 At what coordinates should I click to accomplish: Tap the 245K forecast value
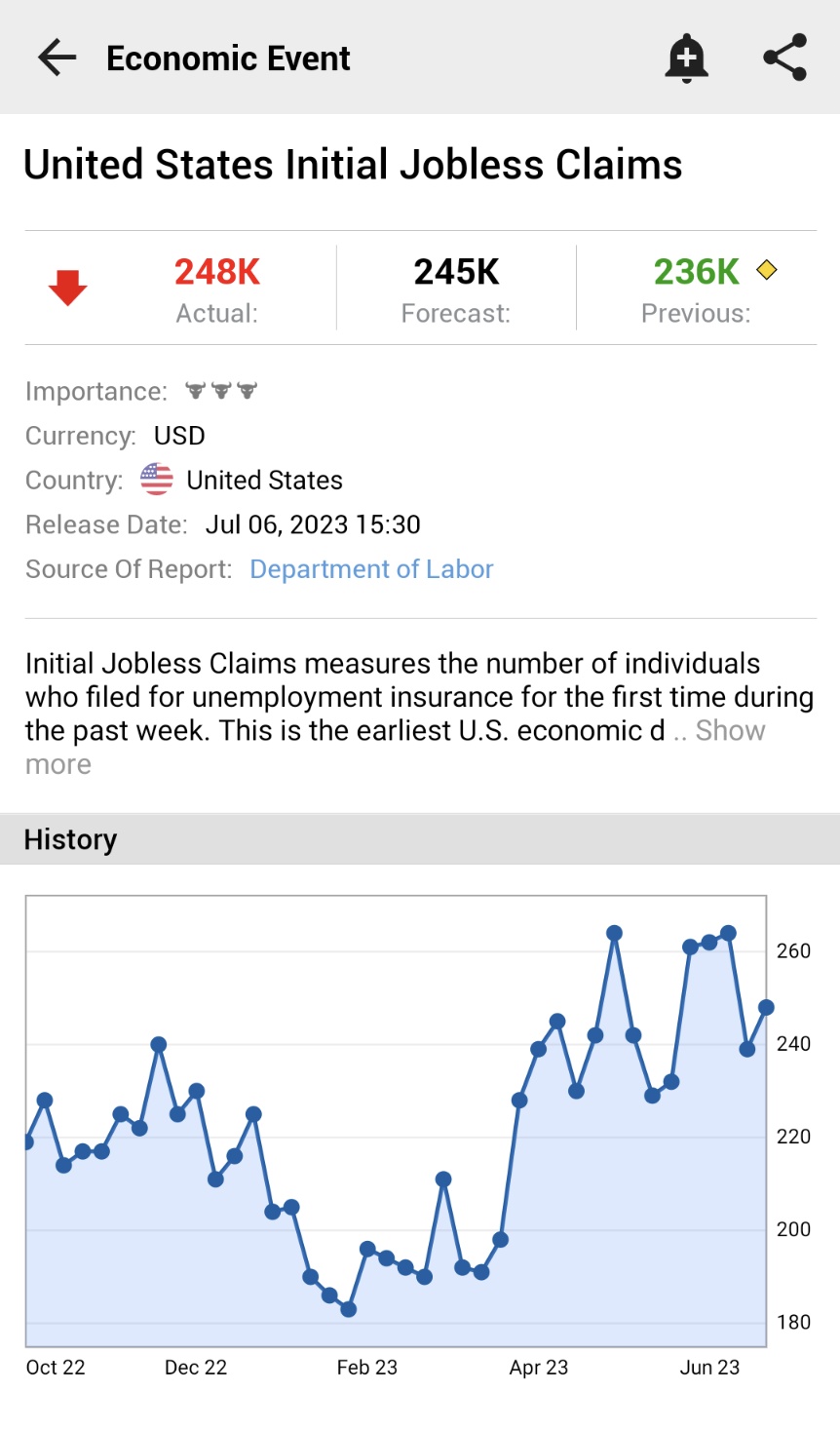[456, 272]
